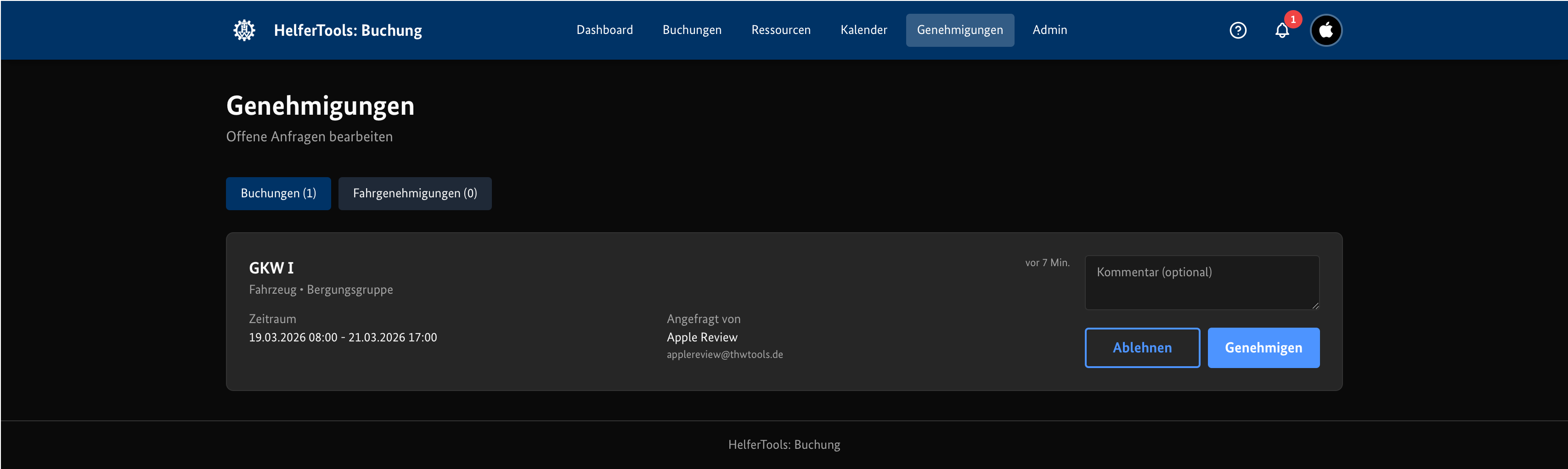This screenshot has width=1568, height=469.
Task: Open the Apple profile avatar menu
Action: tap(1326, 30)
